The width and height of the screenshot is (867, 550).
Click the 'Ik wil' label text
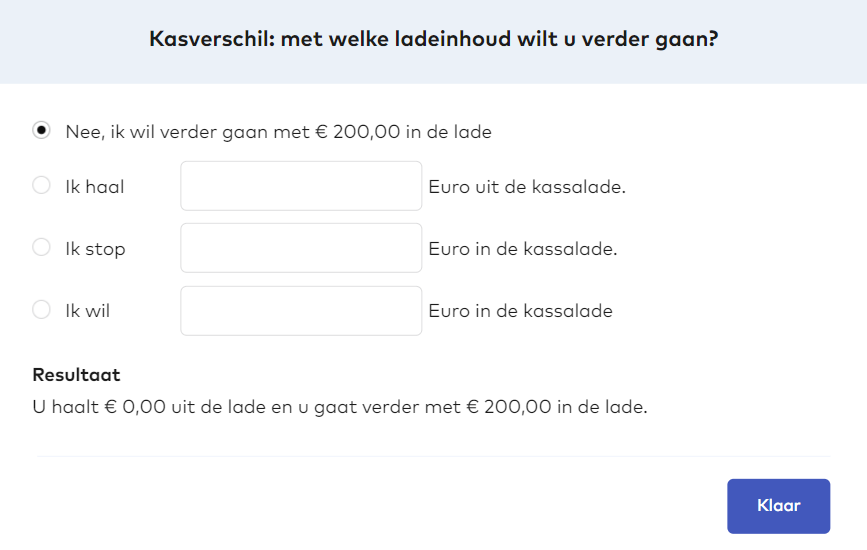click(88, 311)
